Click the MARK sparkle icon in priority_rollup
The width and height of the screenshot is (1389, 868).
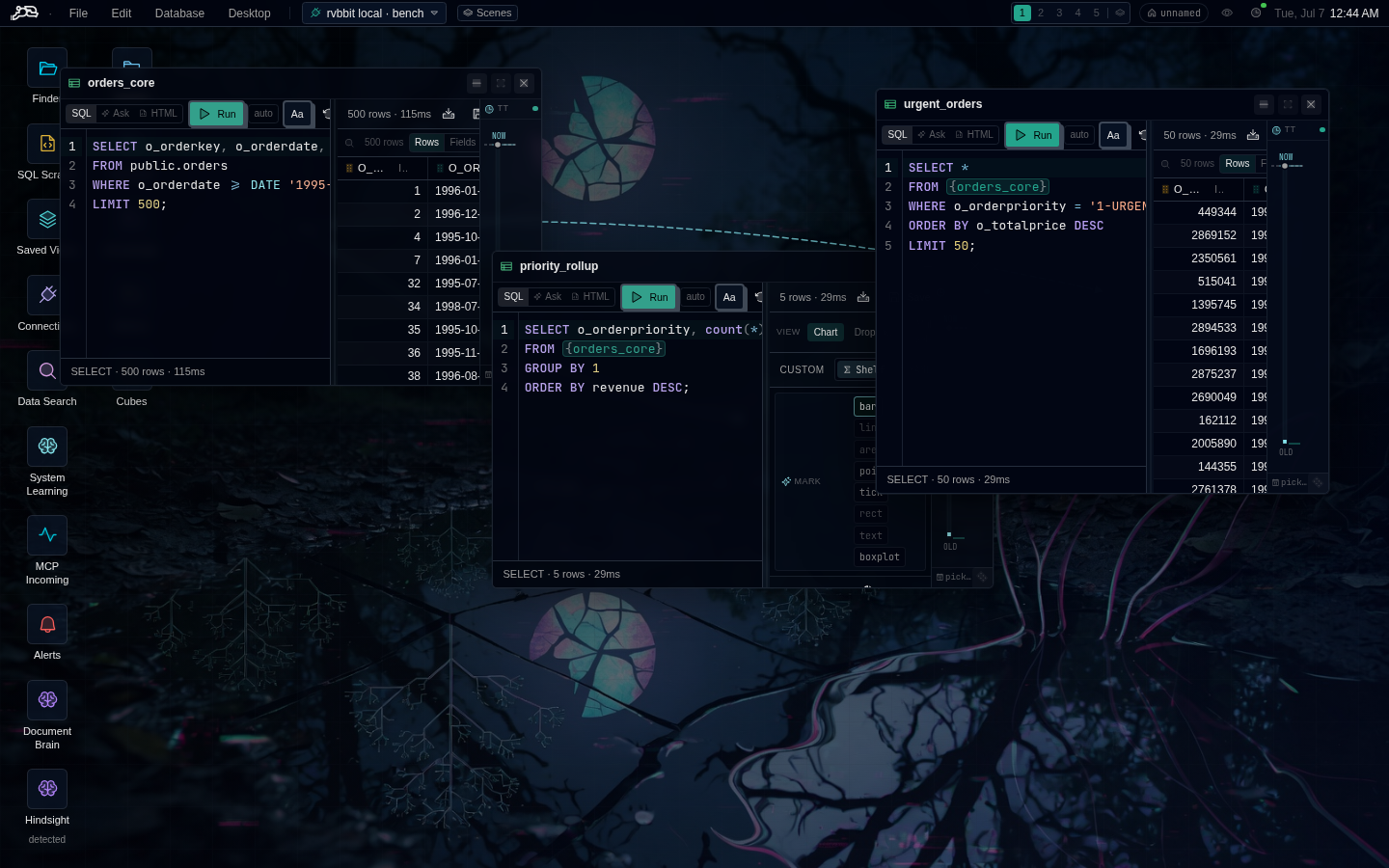tap(786, 481)
